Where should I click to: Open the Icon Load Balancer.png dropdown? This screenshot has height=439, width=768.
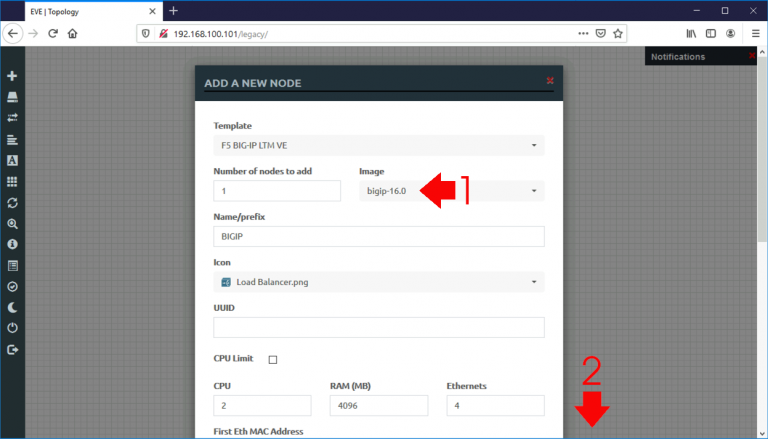(379, 282)
